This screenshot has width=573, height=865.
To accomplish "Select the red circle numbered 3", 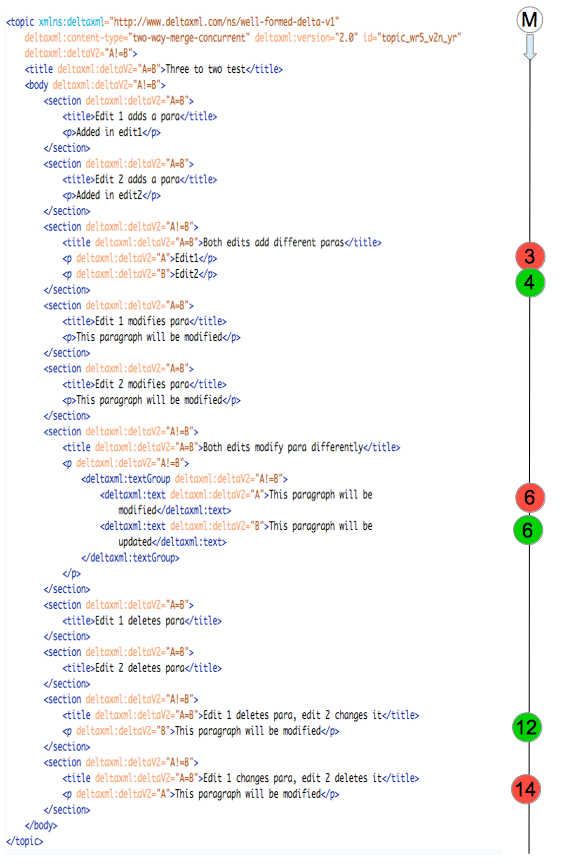I will (x=530, y=256).
